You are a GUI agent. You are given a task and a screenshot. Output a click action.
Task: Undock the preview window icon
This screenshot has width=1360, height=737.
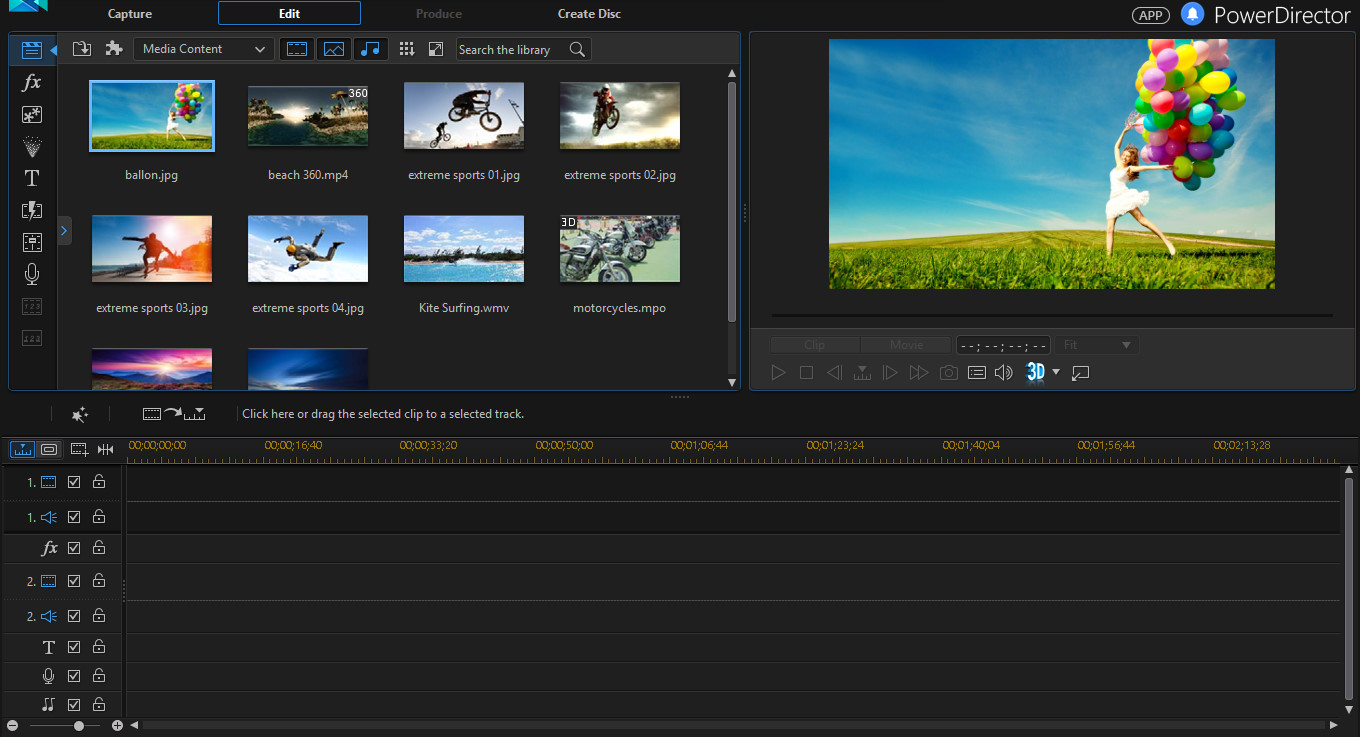point(1080,373)
